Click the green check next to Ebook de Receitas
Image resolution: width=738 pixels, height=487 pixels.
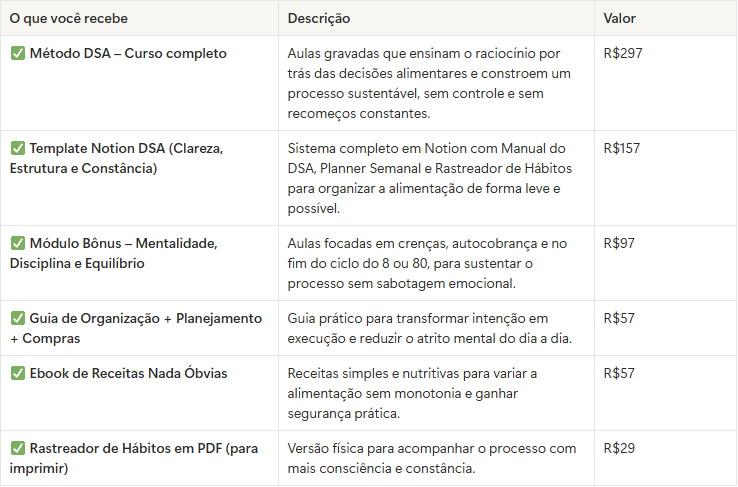pos(18,373)
